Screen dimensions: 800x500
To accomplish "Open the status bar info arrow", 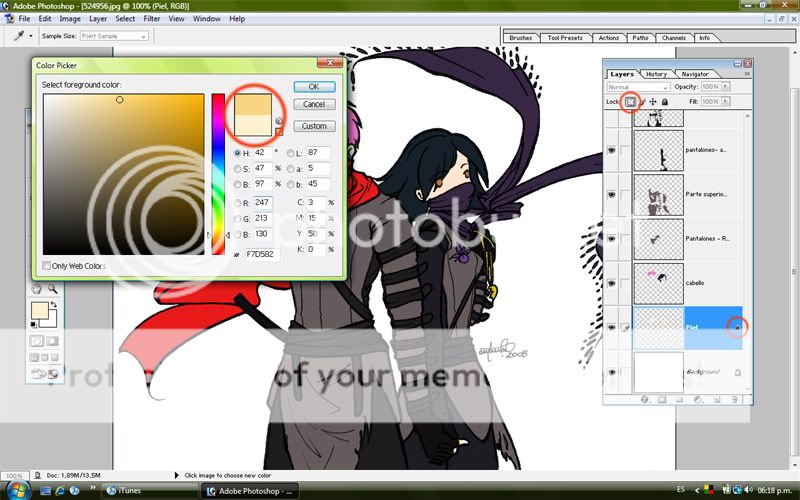I will coord(177,475).
